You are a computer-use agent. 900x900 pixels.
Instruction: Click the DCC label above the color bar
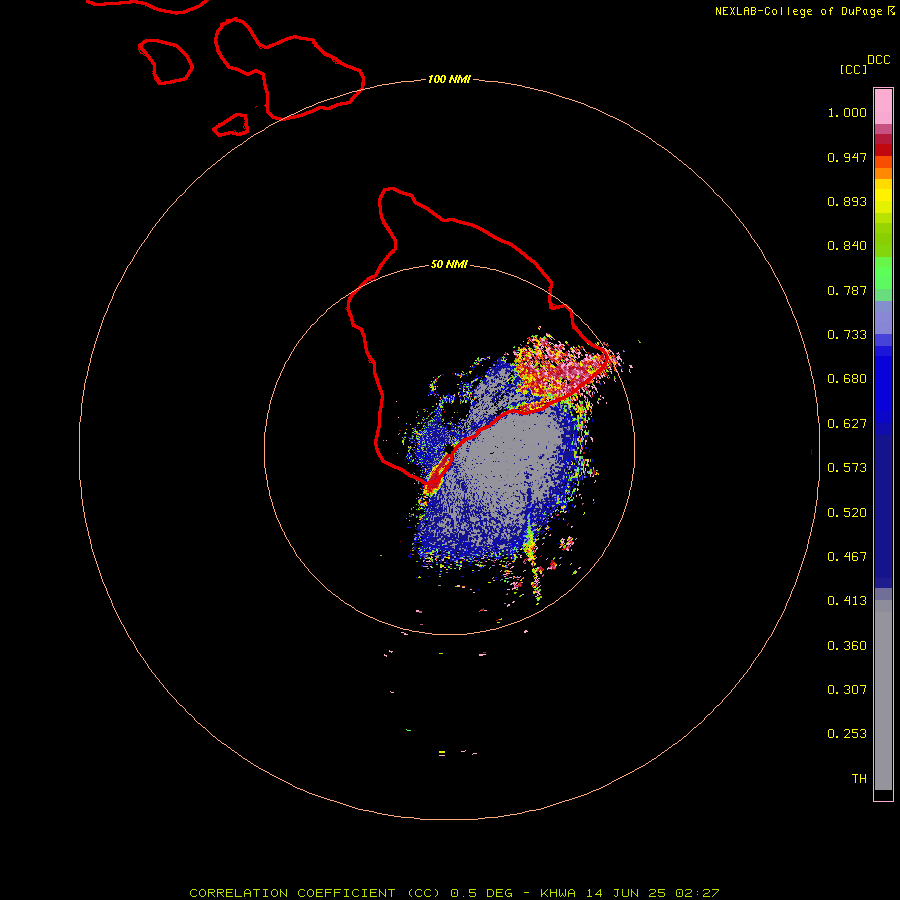879,60
